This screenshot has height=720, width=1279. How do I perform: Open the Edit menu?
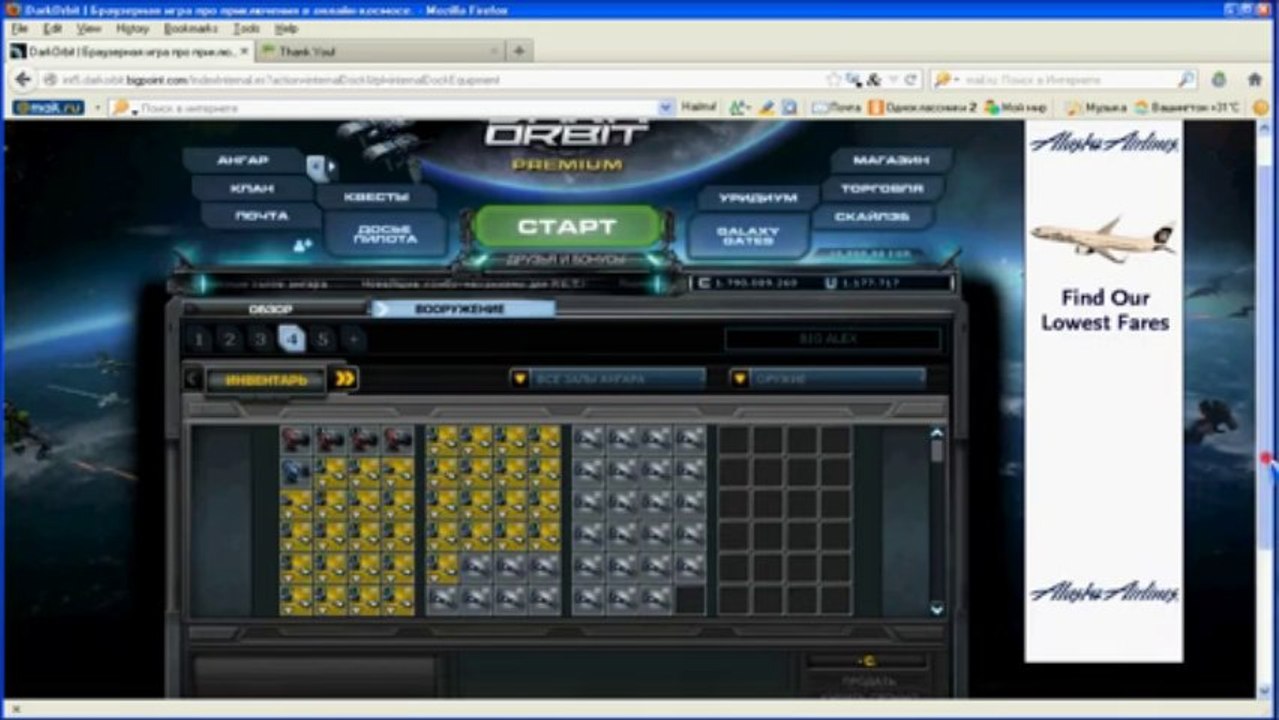pyautogui.click(x=52, y=29)
